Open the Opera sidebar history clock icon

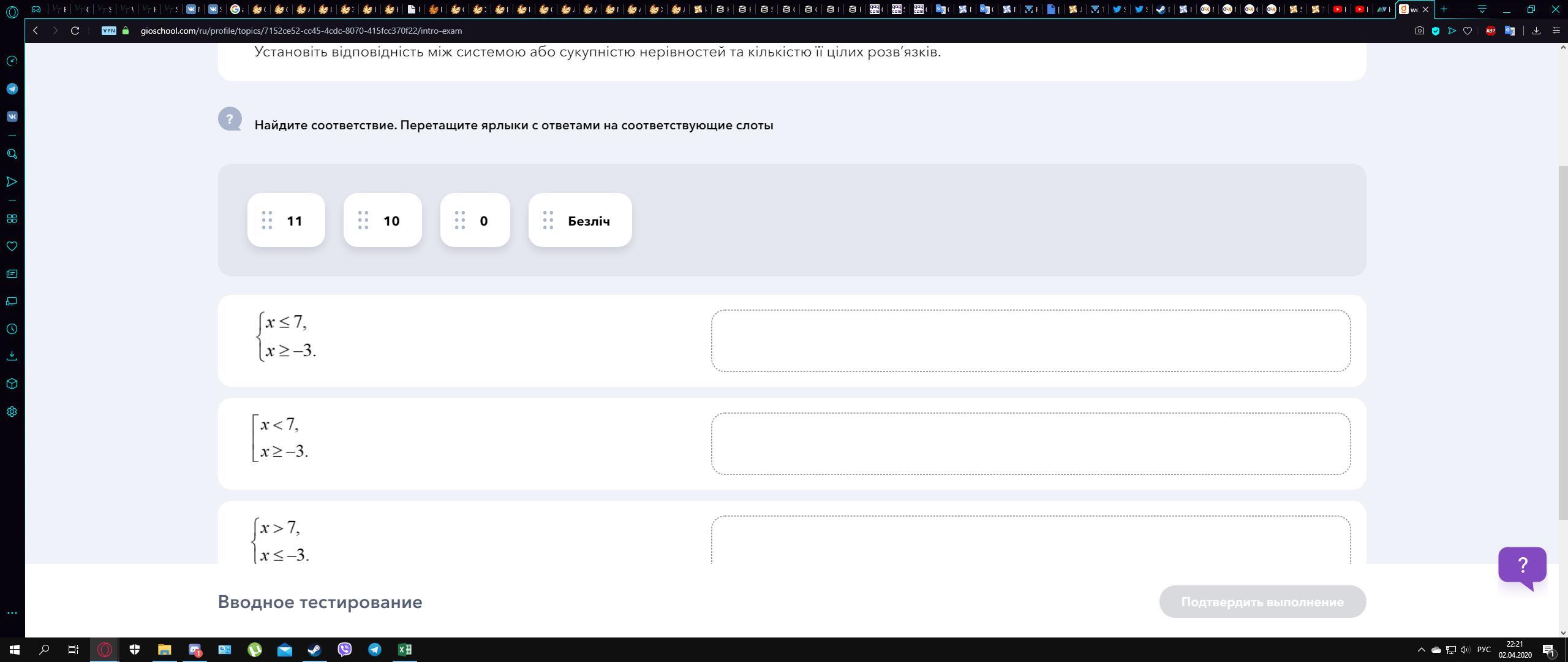coord(12,329)
